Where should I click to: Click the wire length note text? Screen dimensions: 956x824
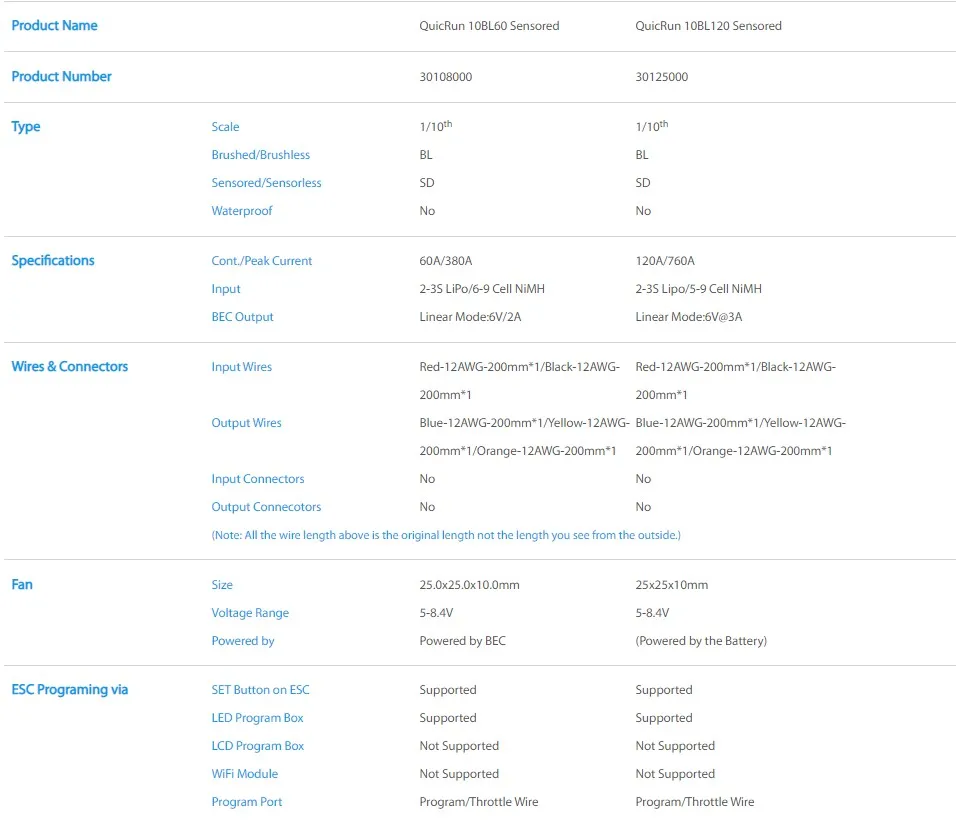[446, 536]
